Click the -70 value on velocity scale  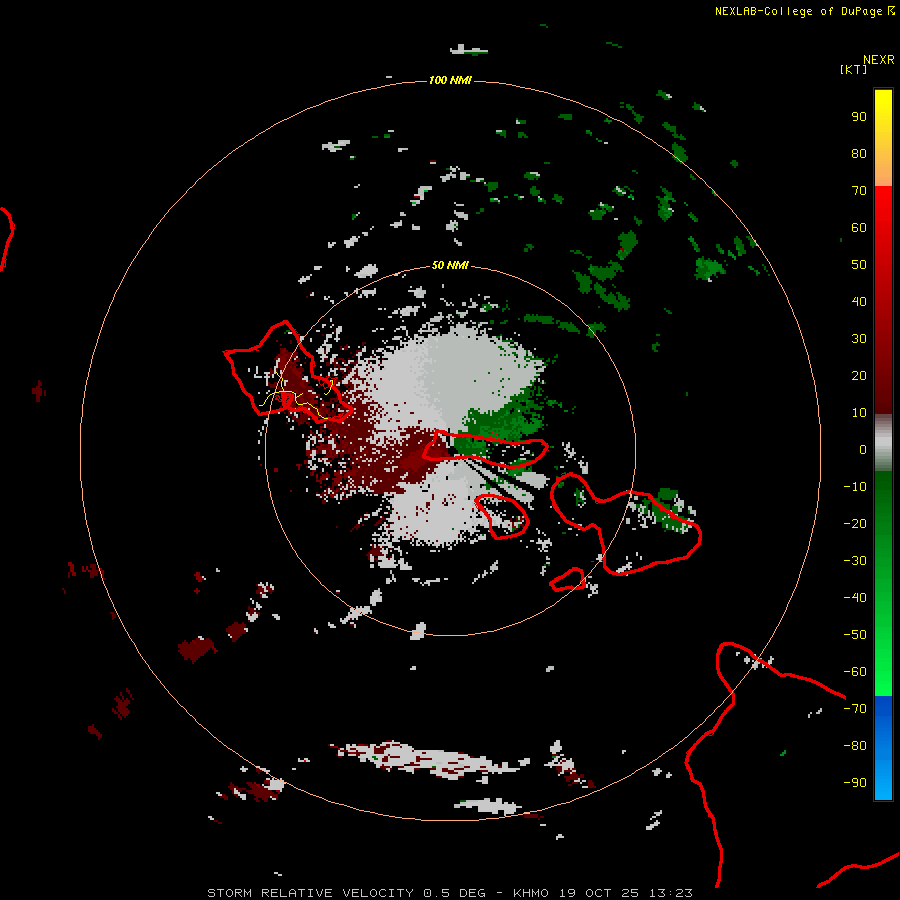click(x=855, y=708)
